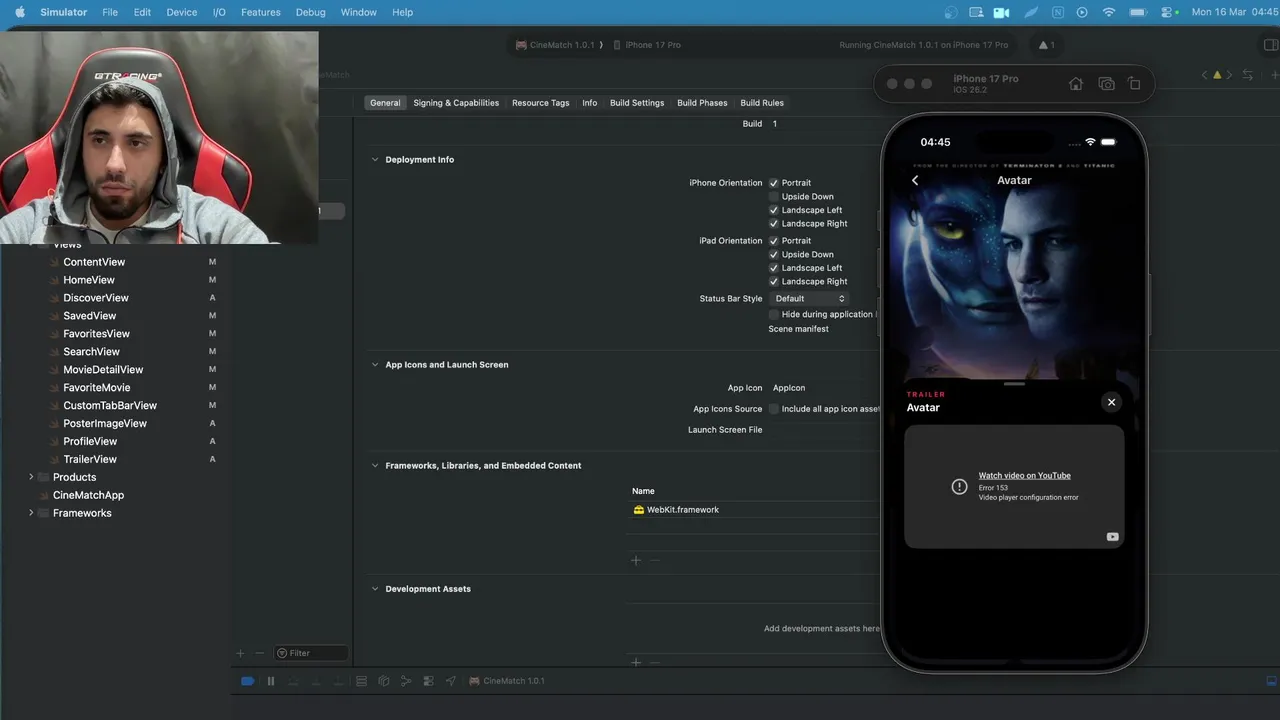Collapse Frameworks, Libraries, and Embedded Content
The image size is (1280, 720).
[376, 466]
